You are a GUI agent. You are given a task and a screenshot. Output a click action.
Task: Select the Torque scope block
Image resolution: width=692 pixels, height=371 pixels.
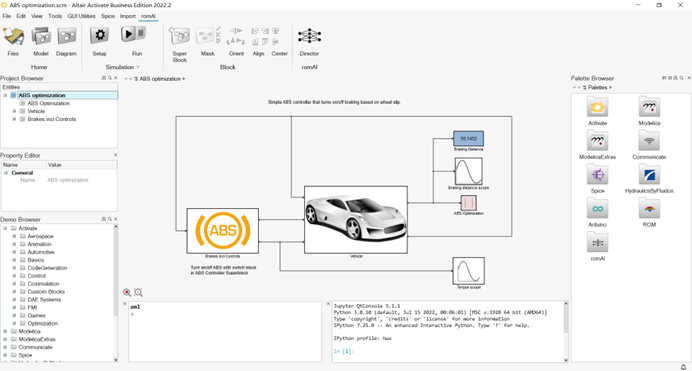coord(468,271)
